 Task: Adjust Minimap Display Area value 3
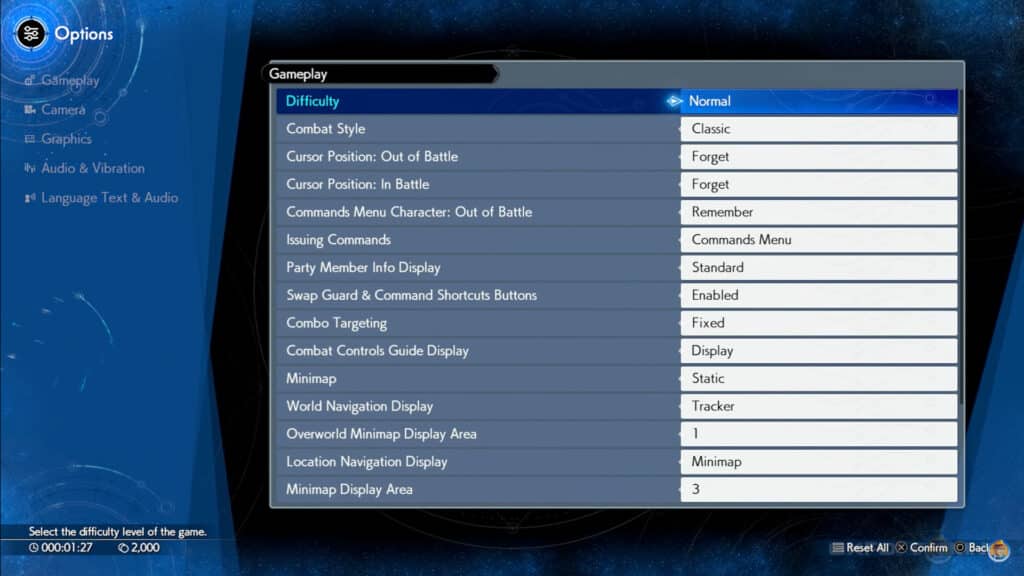click(819, 489)
